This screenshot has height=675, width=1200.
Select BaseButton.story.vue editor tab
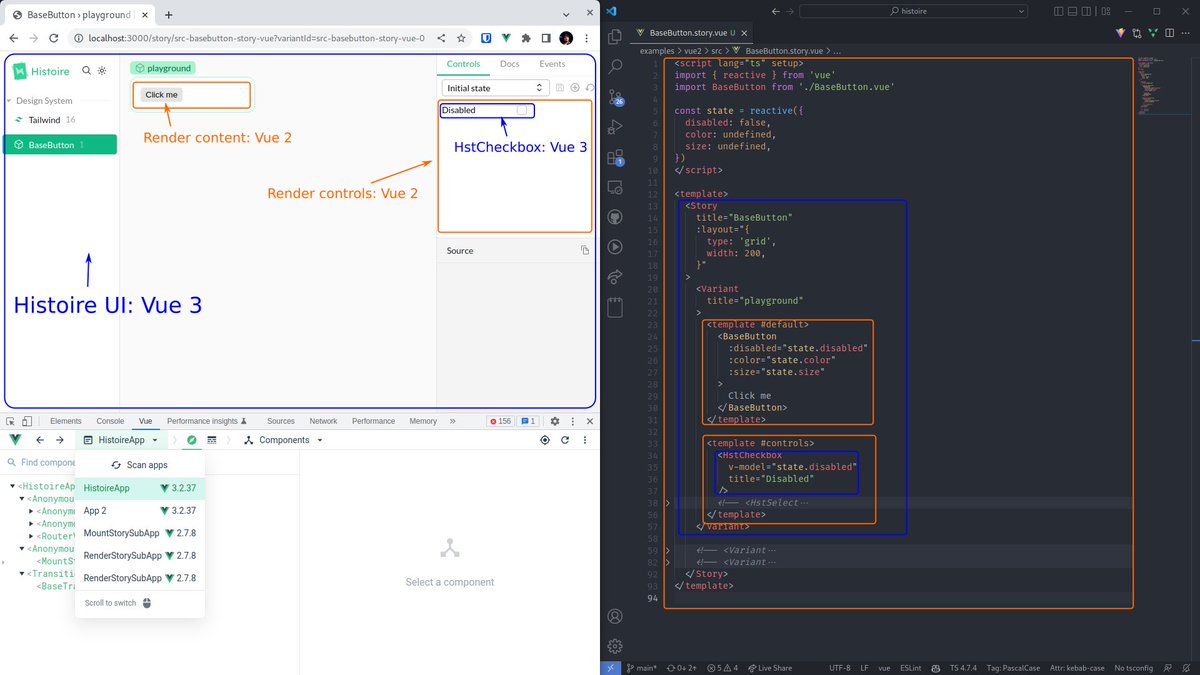pos(691,33)
